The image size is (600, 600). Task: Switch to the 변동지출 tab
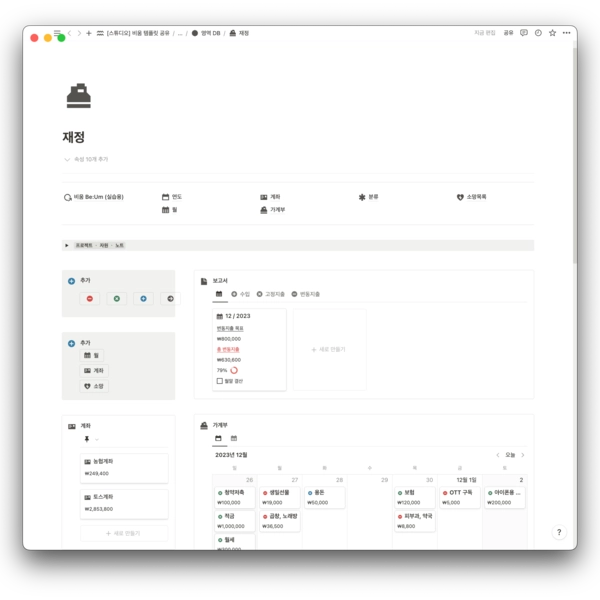pos(305,294)
